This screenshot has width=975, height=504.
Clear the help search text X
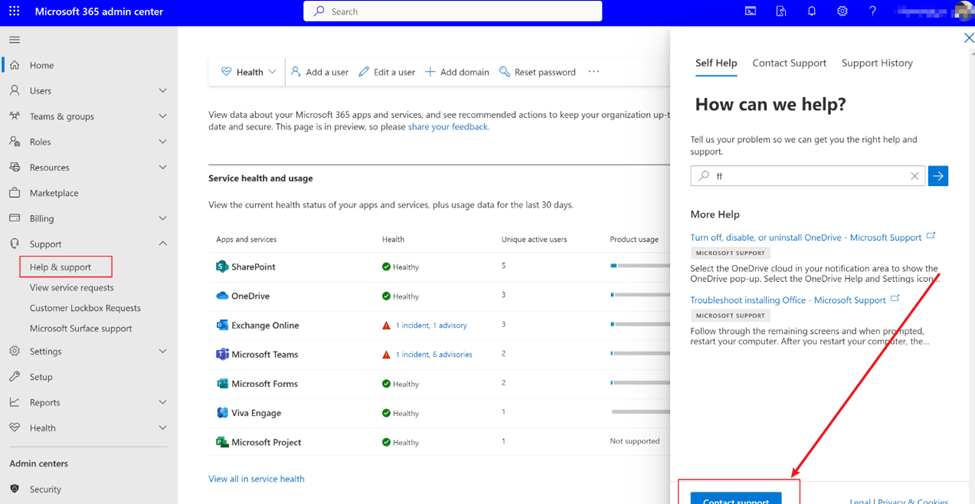914,176
